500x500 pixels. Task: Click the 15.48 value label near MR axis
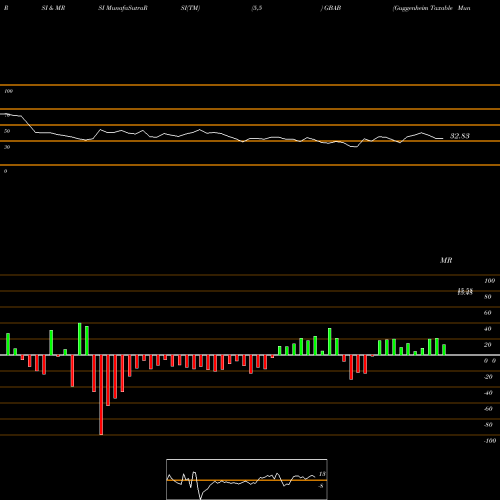click(465, 292)
